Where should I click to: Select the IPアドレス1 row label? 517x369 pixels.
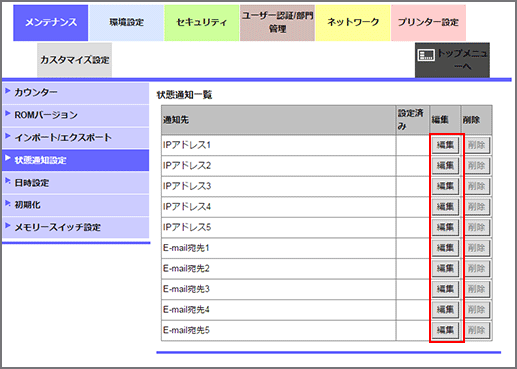187,145
